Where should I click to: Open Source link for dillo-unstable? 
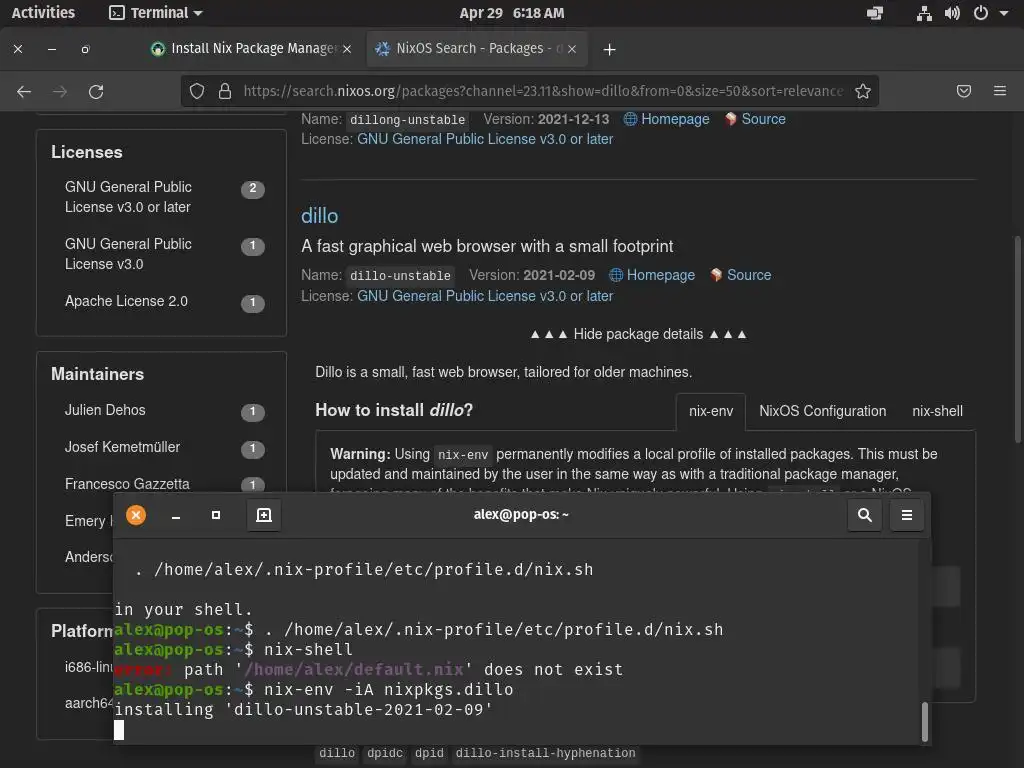pos(749,275)
